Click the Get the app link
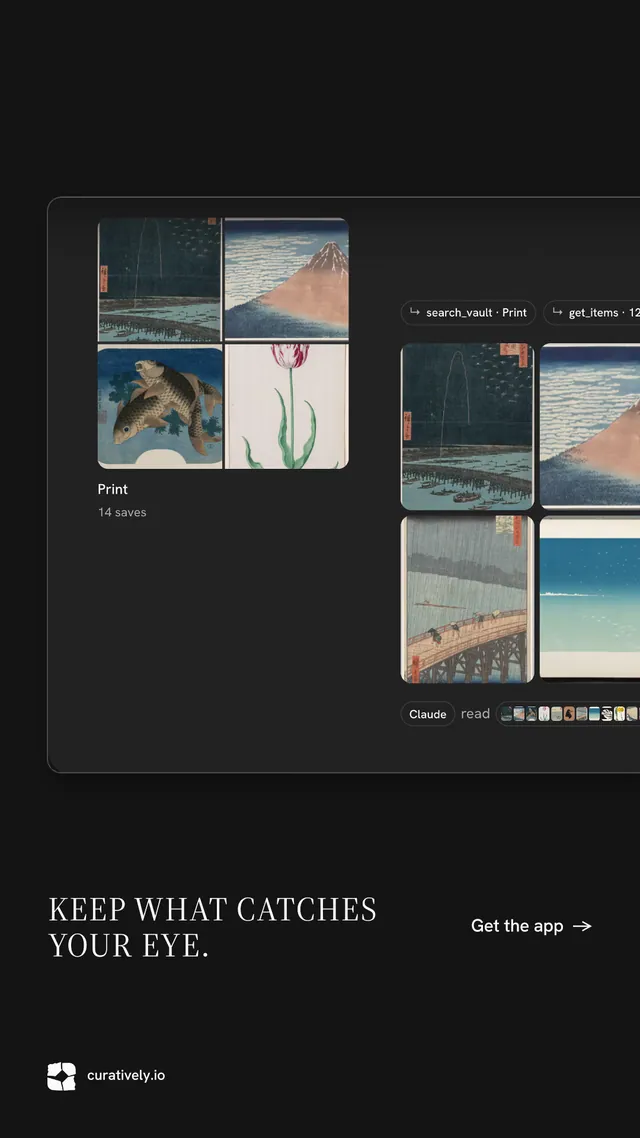The image size is (640, 1138). tap(531, 926)
